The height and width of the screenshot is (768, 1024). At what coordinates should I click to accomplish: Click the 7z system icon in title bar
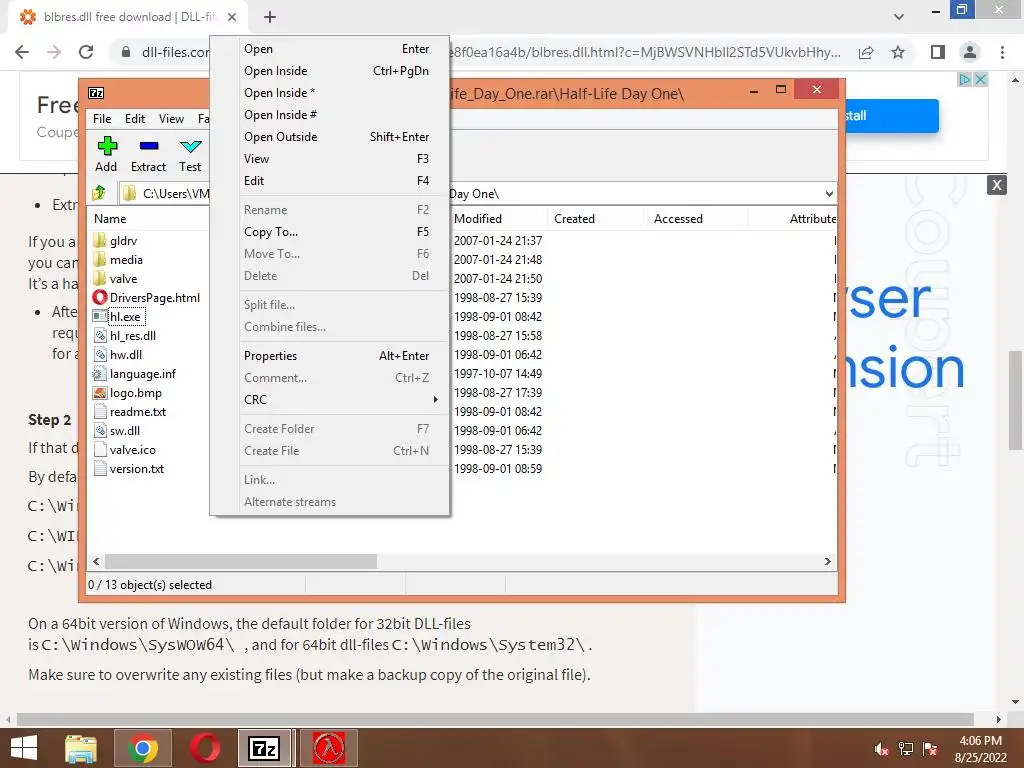click(x=96, y=93)
